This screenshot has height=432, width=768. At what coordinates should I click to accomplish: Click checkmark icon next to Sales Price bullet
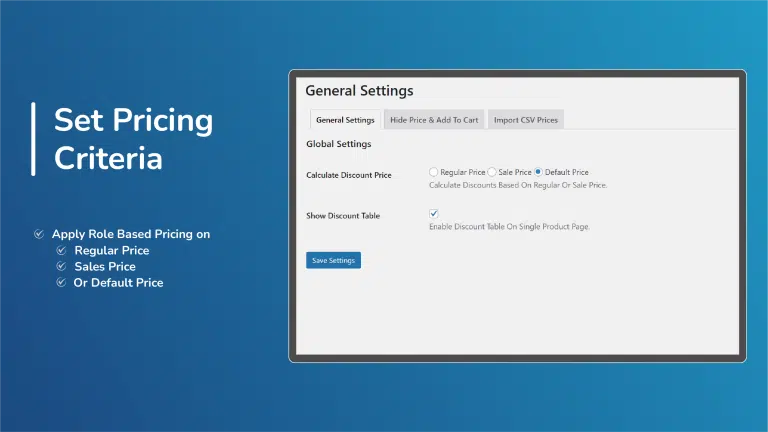tap(61, 267)
